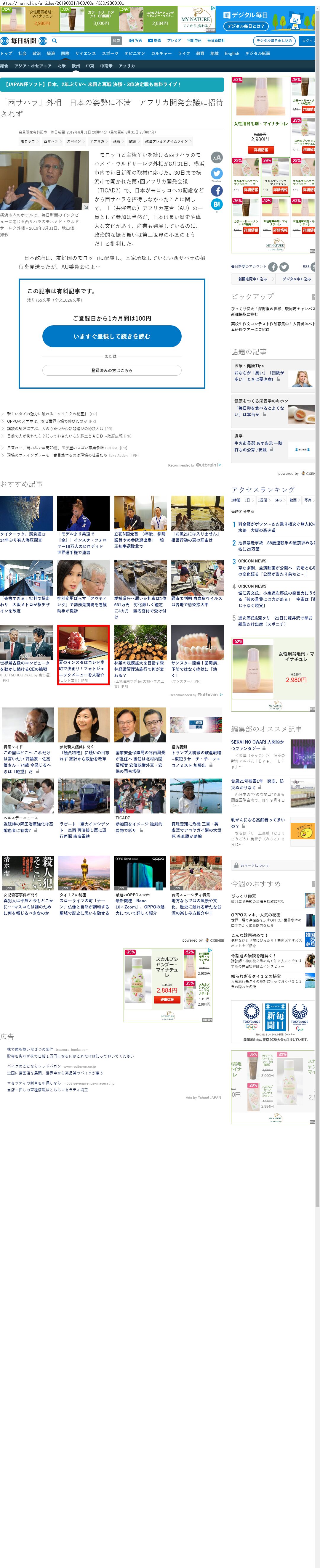Click 登録済みの方はこちら button
The height and width of the screenshot is (1568, 320).
(x=111, y=370)
